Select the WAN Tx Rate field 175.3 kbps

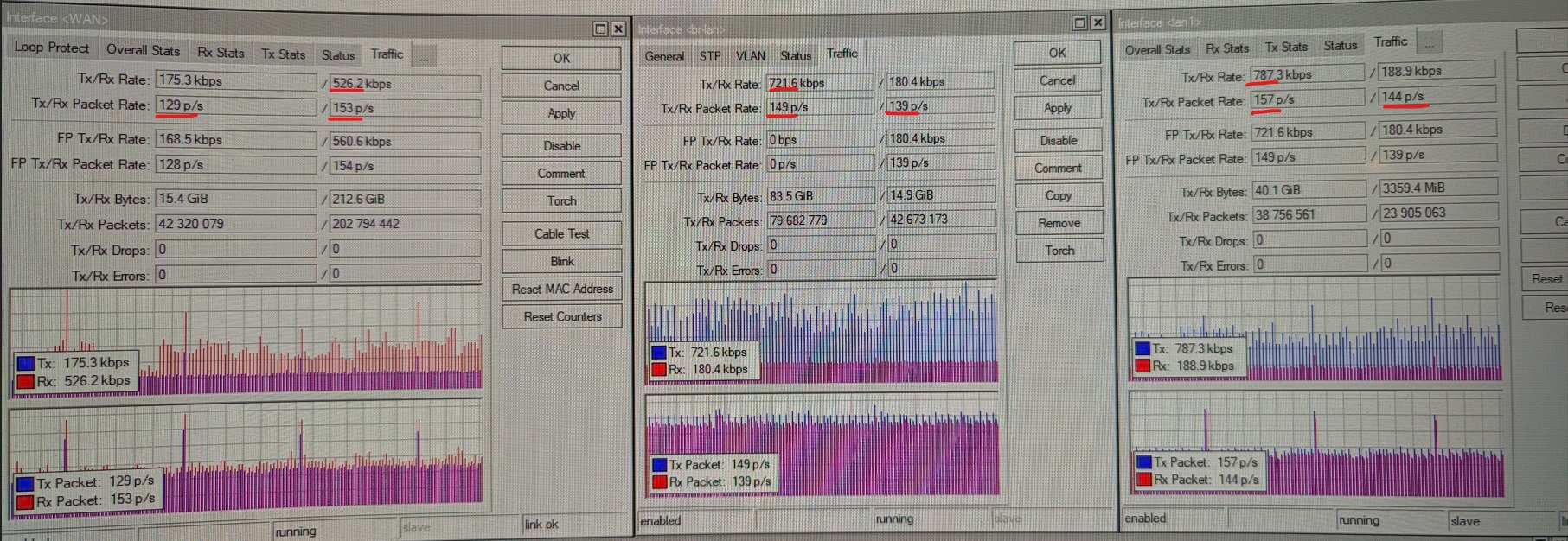[x=236, y=80]
